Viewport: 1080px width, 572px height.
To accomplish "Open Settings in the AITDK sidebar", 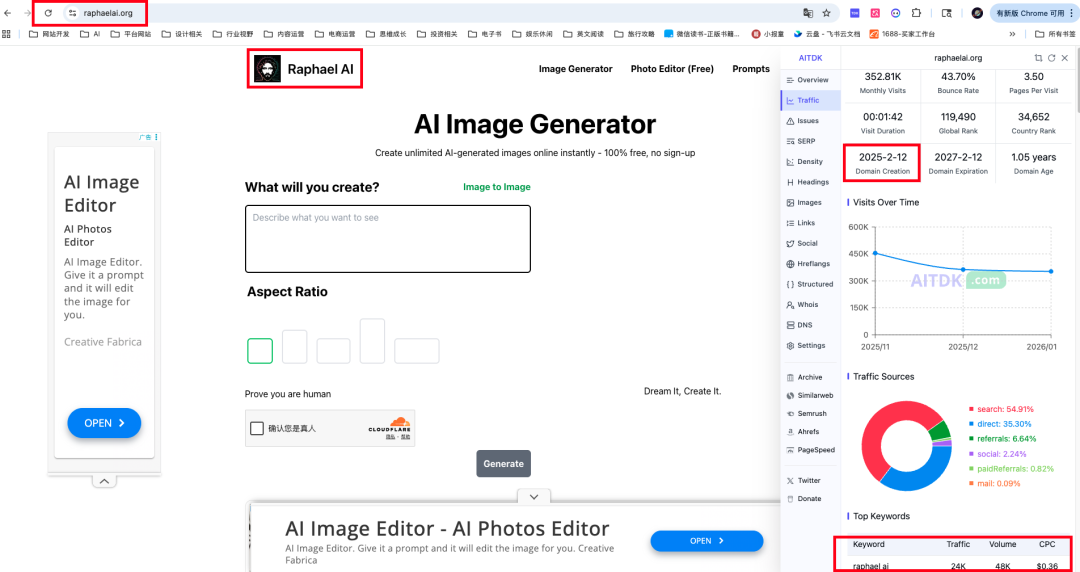I will pos(811,345).
